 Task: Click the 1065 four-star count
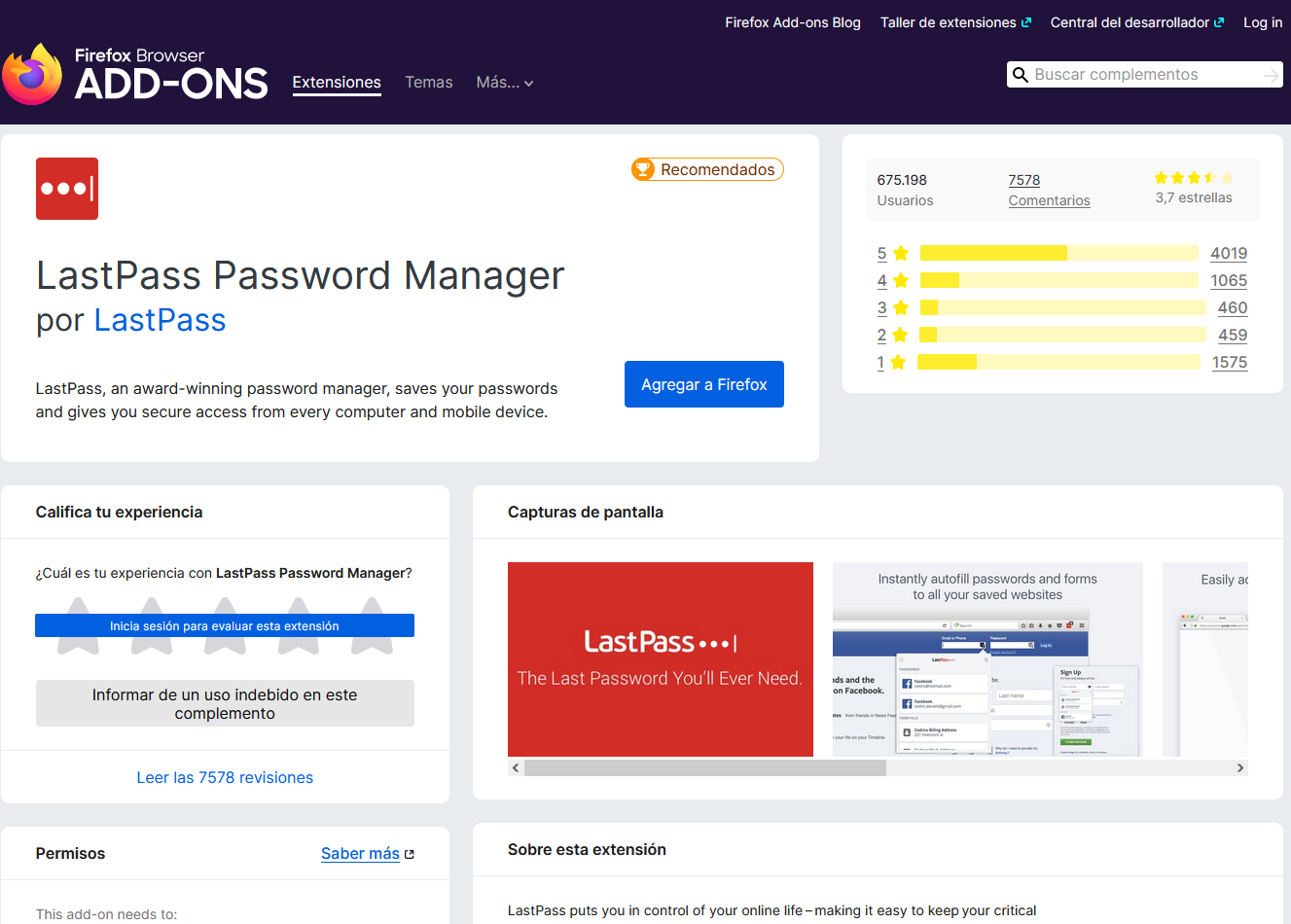pos(1229,280)
